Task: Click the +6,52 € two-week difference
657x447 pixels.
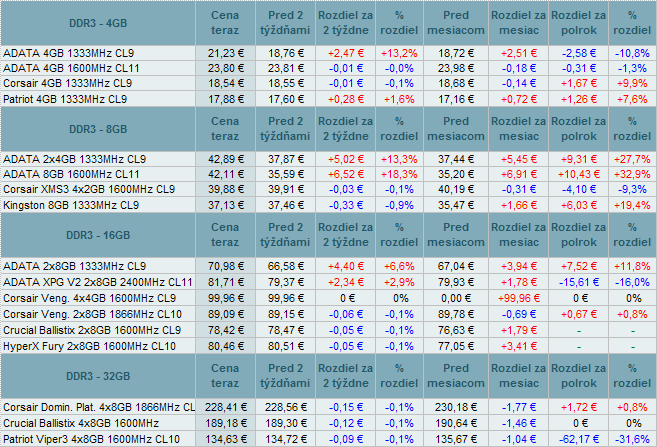Action: (346, 174)
